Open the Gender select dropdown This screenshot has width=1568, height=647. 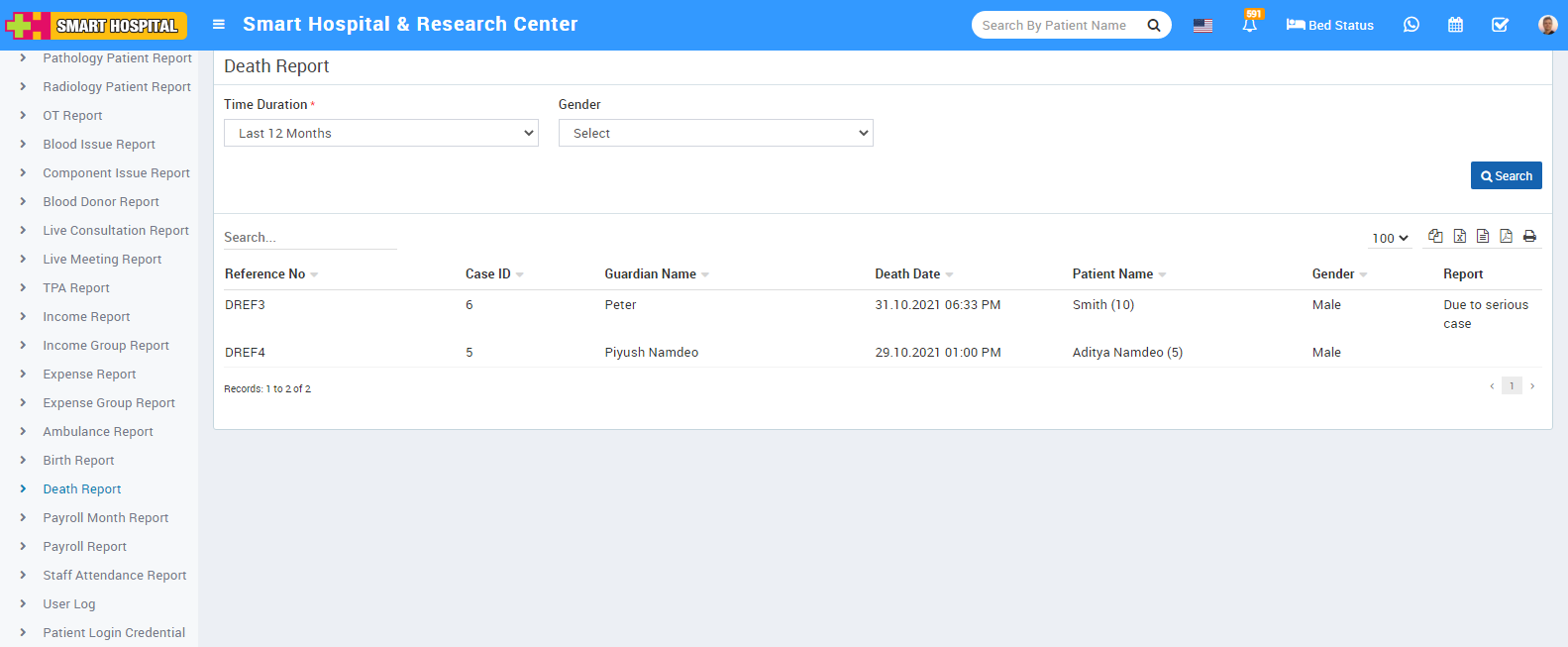(715, 133)
